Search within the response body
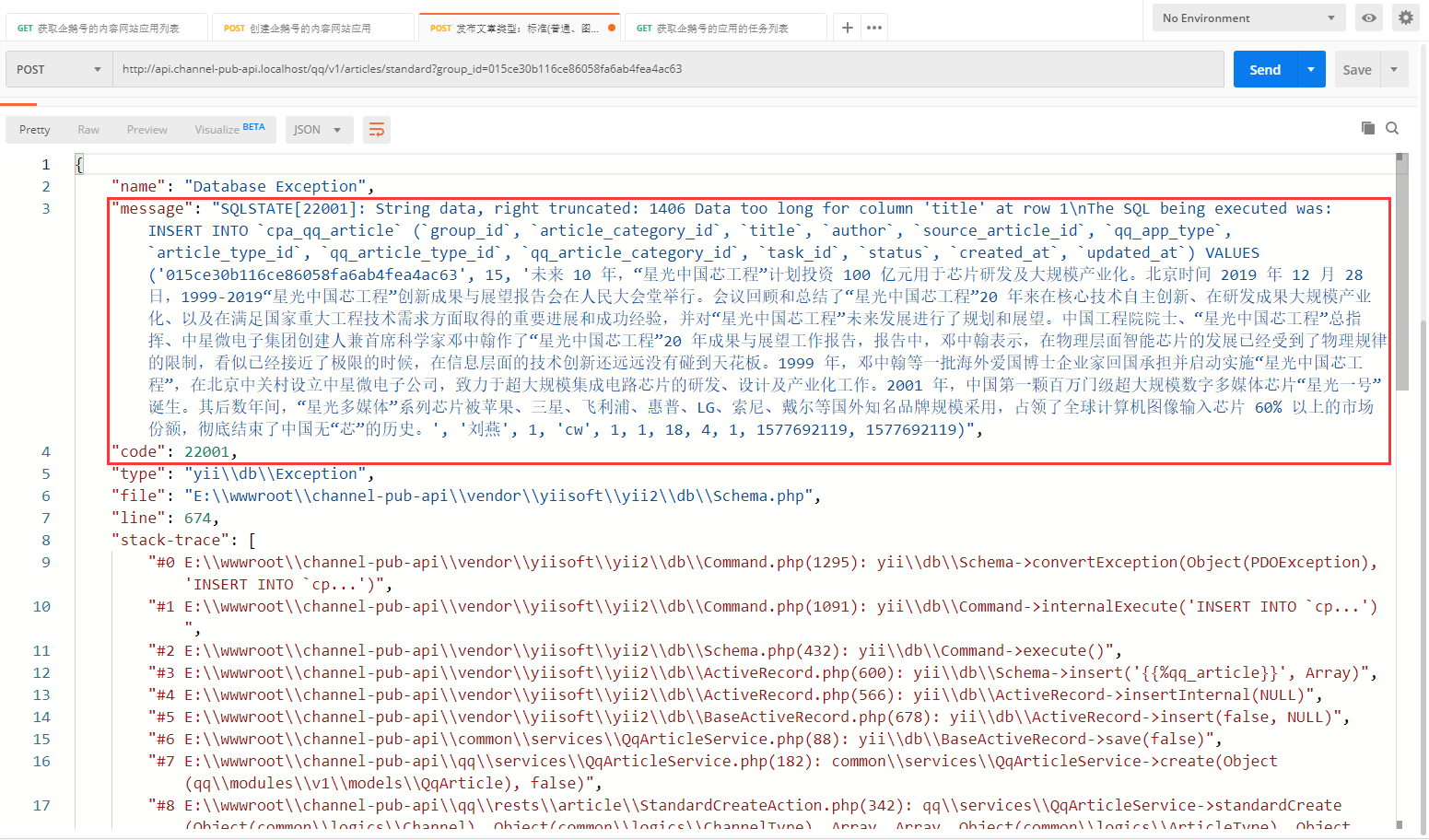The height and width of the screenshot is (840, 1429). tap(1392, 128)
